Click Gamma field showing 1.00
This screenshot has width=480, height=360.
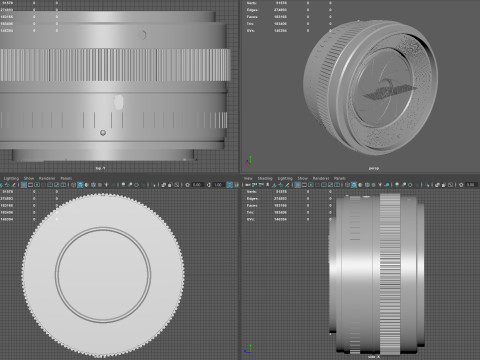(218, 184)
